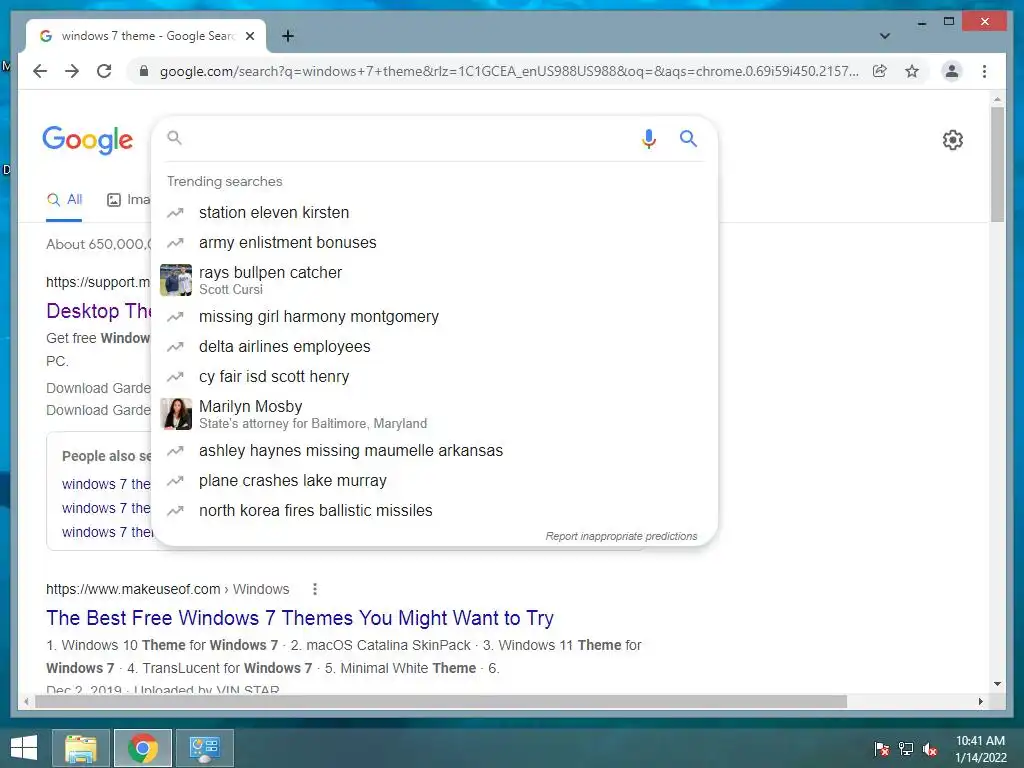Click the https://www.makeuseof.com URL breadcrumb
This screenshot has height=768, width=1024.
[167, 589]
